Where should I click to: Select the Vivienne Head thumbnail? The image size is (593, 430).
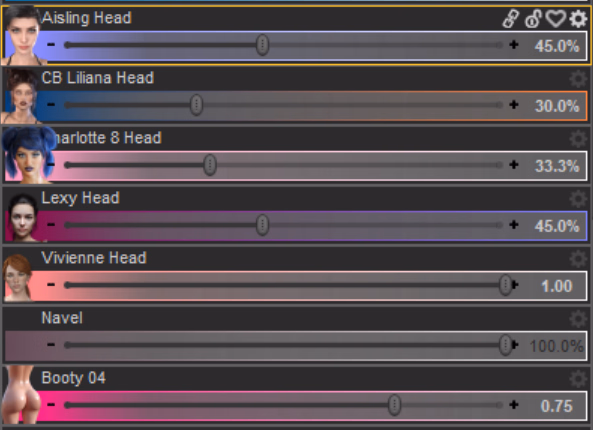[19, 278]
